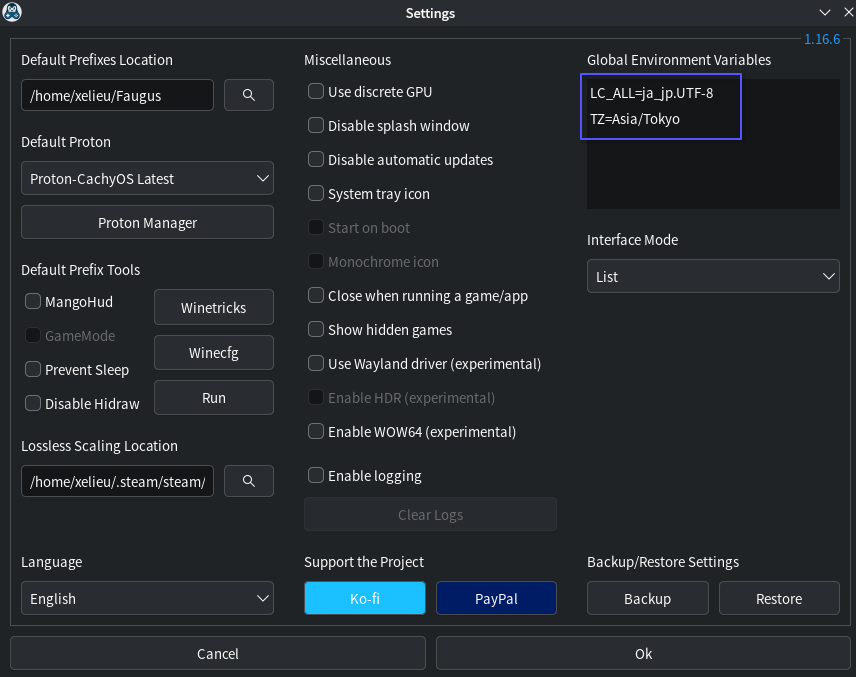Turn on the System tray icon
The image size is (856, 677).
pos(315,193)
